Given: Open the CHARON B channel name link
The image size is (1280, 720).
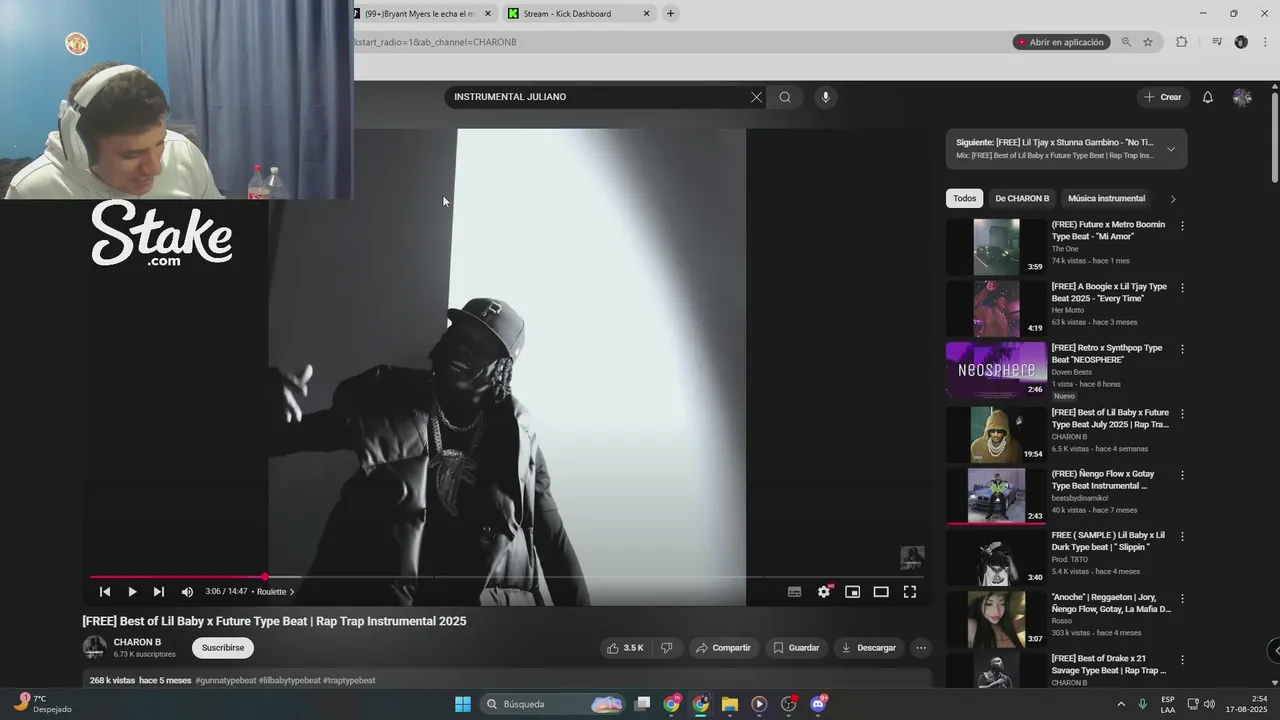Looking at the screenshot, I should (137, 642).
